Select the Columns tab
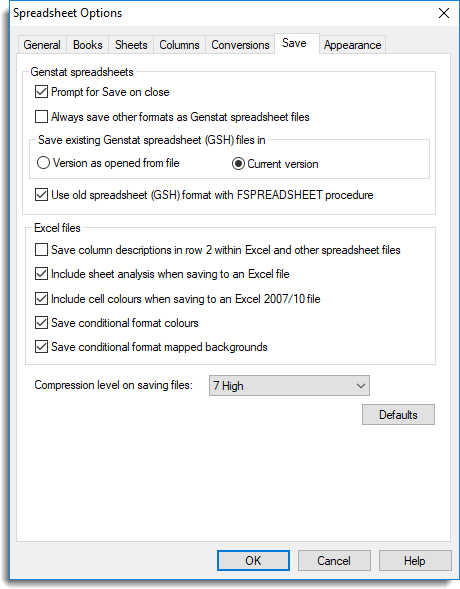This screenshot has width=460, height=589. click(179, 45)
